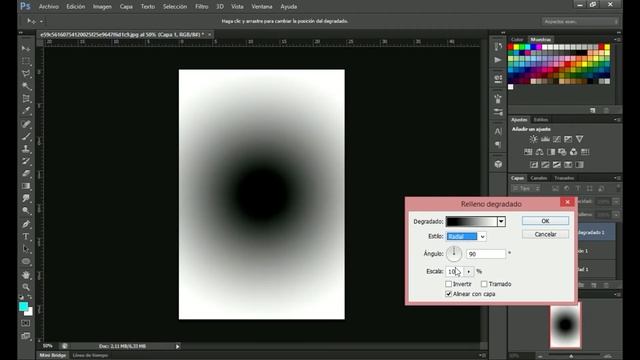Add a Brightness/Contrast adjustment
640x360 pixels.
(533, 139)
